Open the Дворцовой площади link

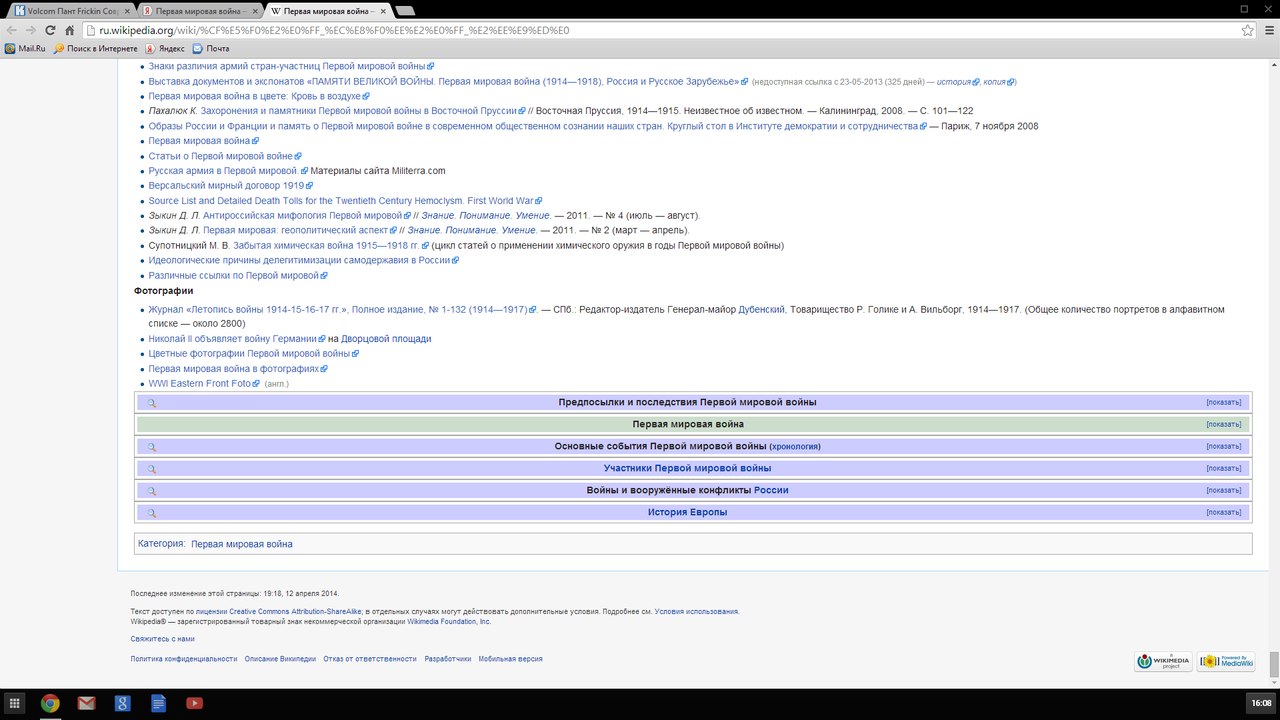pyautogui.click(x=386, y=339)
